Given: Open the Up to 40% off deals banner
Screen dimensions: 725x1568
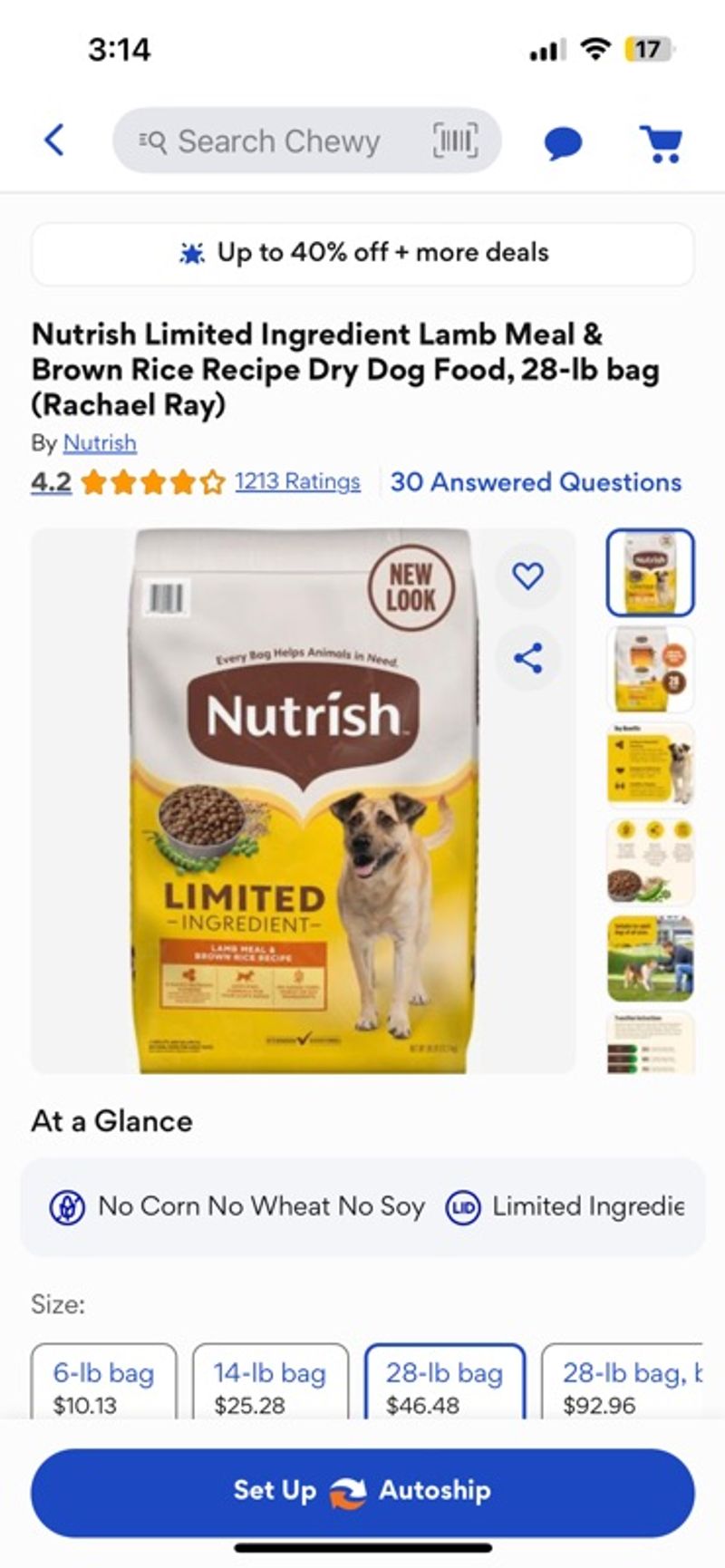Looking at the screenshot, I should 362,253.
